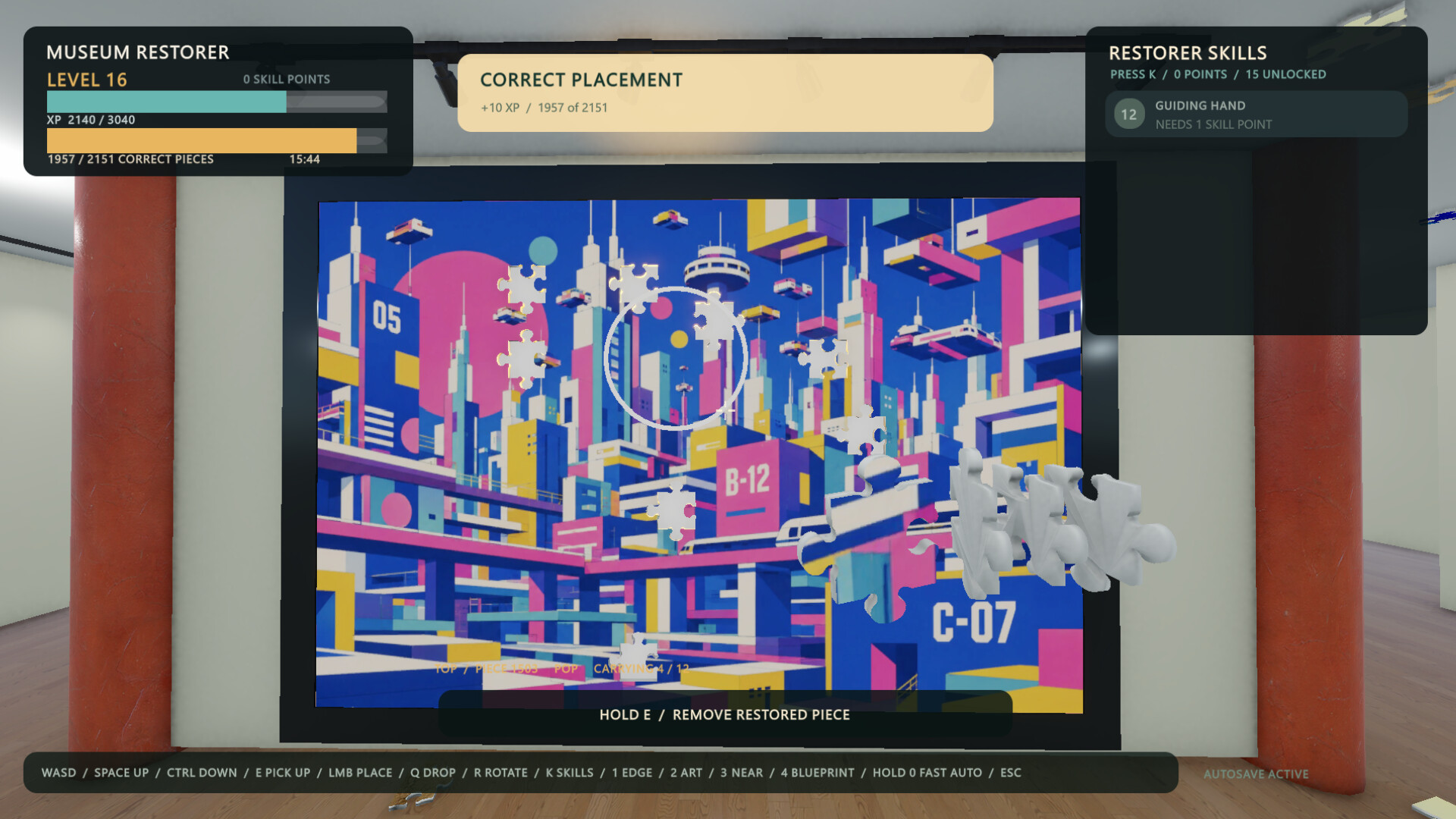Click the puzzle piece above the circle cursor
This screenshot has width=1456, height=819.
tap(634, 286)
